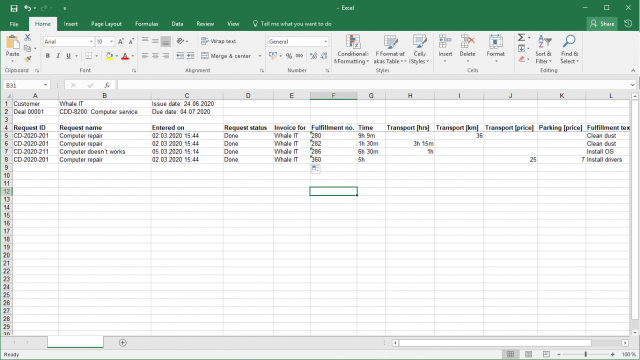The width and height of the screenshot is (640, 360).
Task: Toggle align text right
Action: coord(165,56)
